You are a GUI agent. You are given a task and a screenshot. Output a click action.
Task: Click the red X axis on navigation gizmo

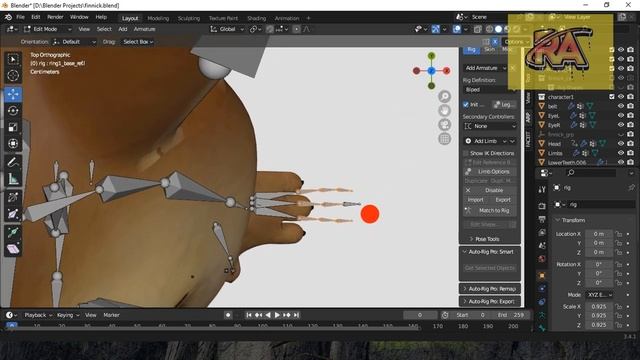447,71
